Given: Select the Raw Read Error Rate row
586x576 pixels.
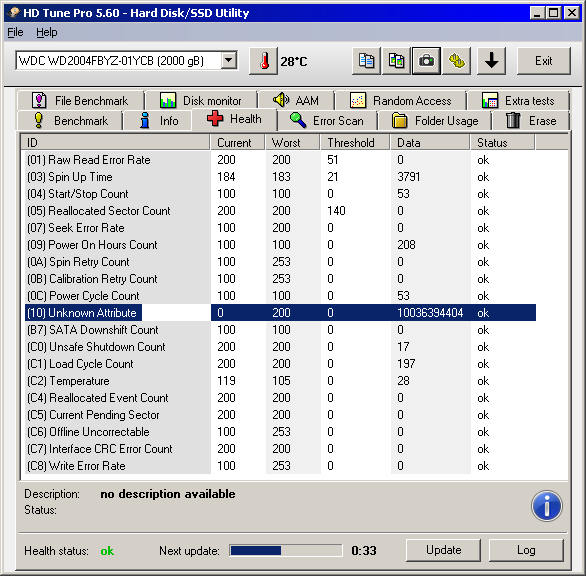Looking at the screenshot, I should (x=280, y=160).
